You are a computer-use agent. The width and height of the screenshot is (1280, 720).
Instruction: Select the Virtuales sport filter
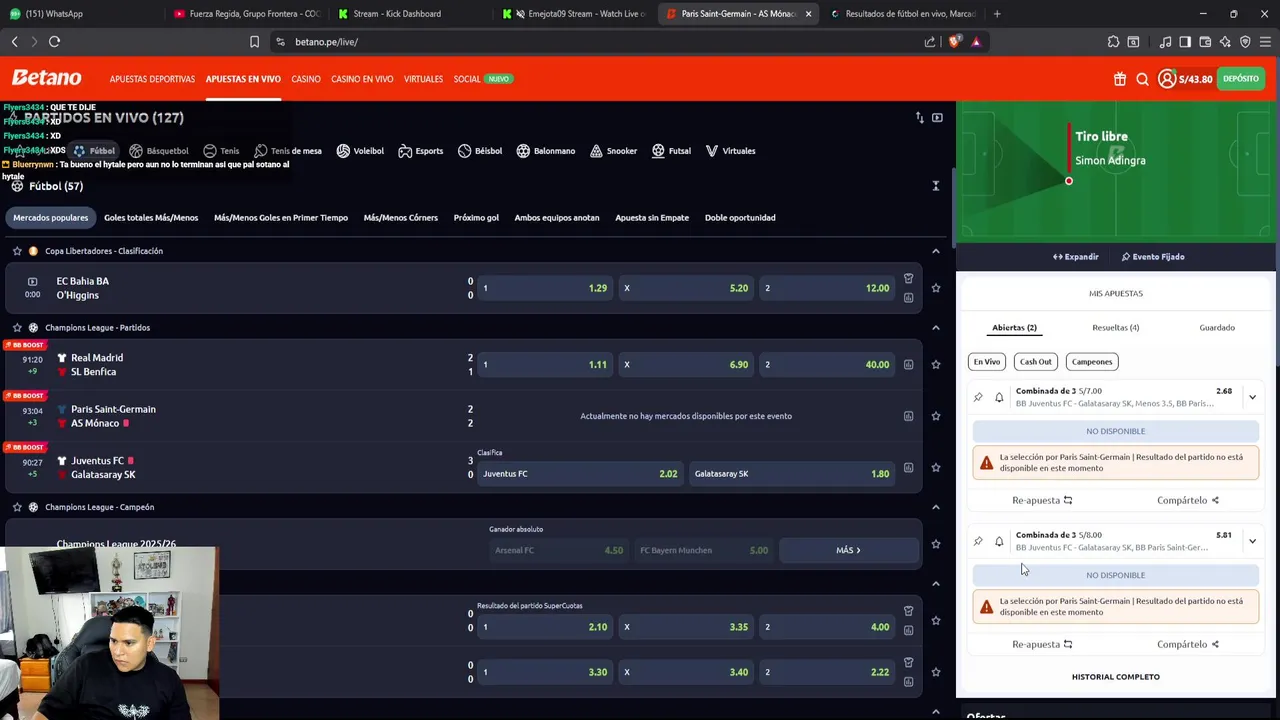click(730, 151)
